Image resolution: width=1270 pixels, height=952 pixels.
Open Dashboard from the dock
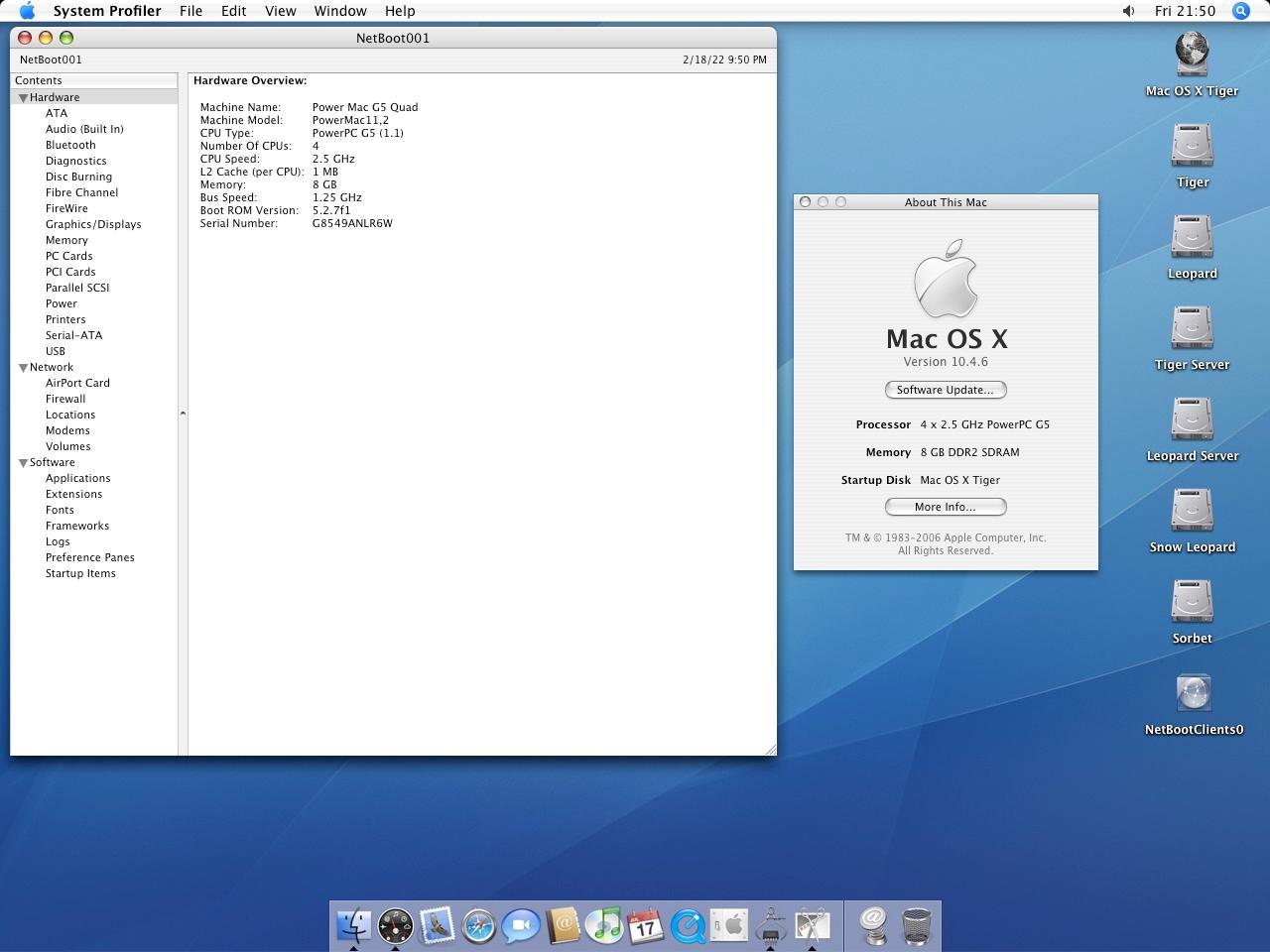click(395, 925)
